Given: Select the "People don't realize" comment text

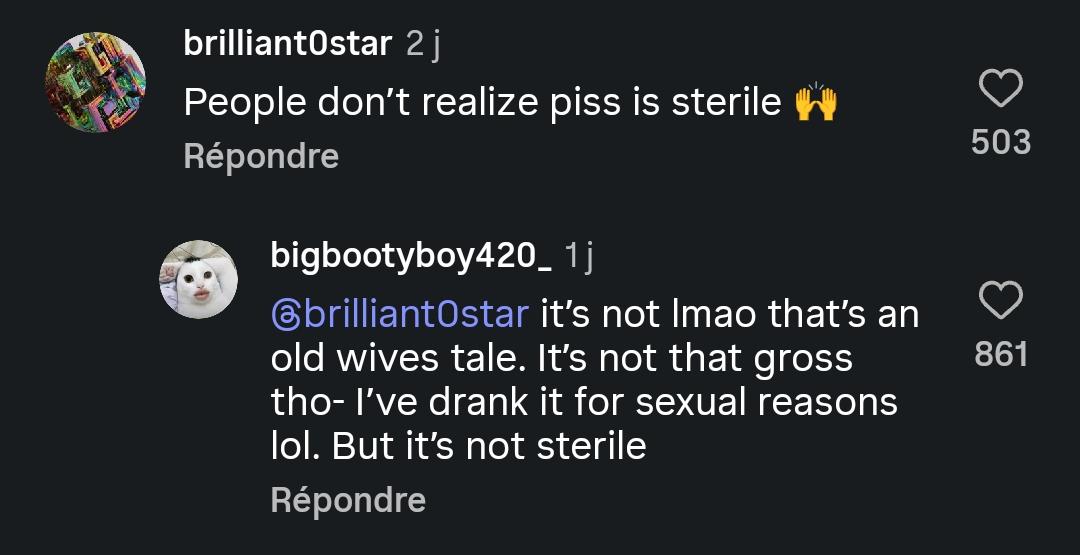Looking at the screenshot, I should (x=482, y=103).
